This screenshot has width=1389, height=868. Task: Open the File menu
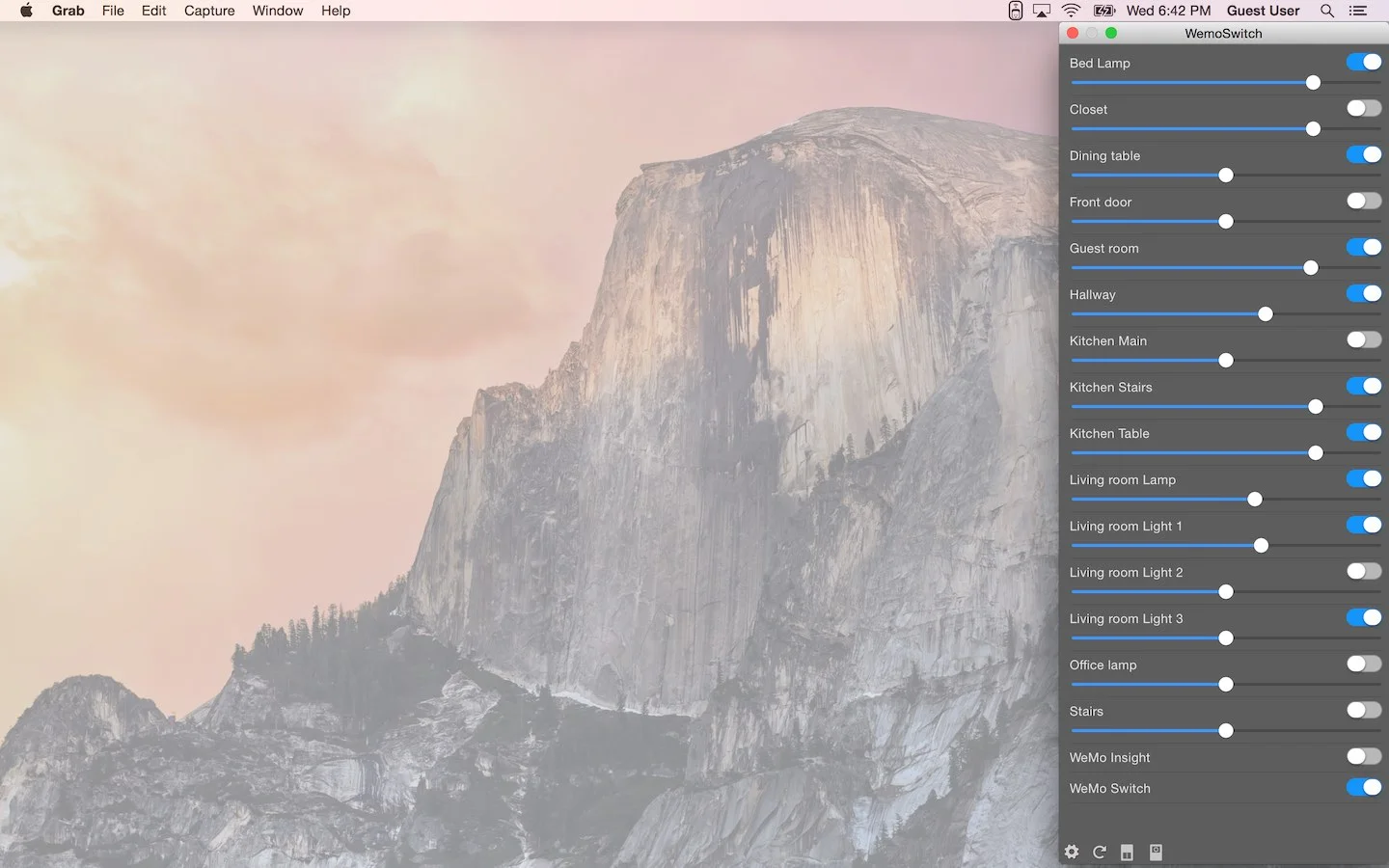(113, 11)
